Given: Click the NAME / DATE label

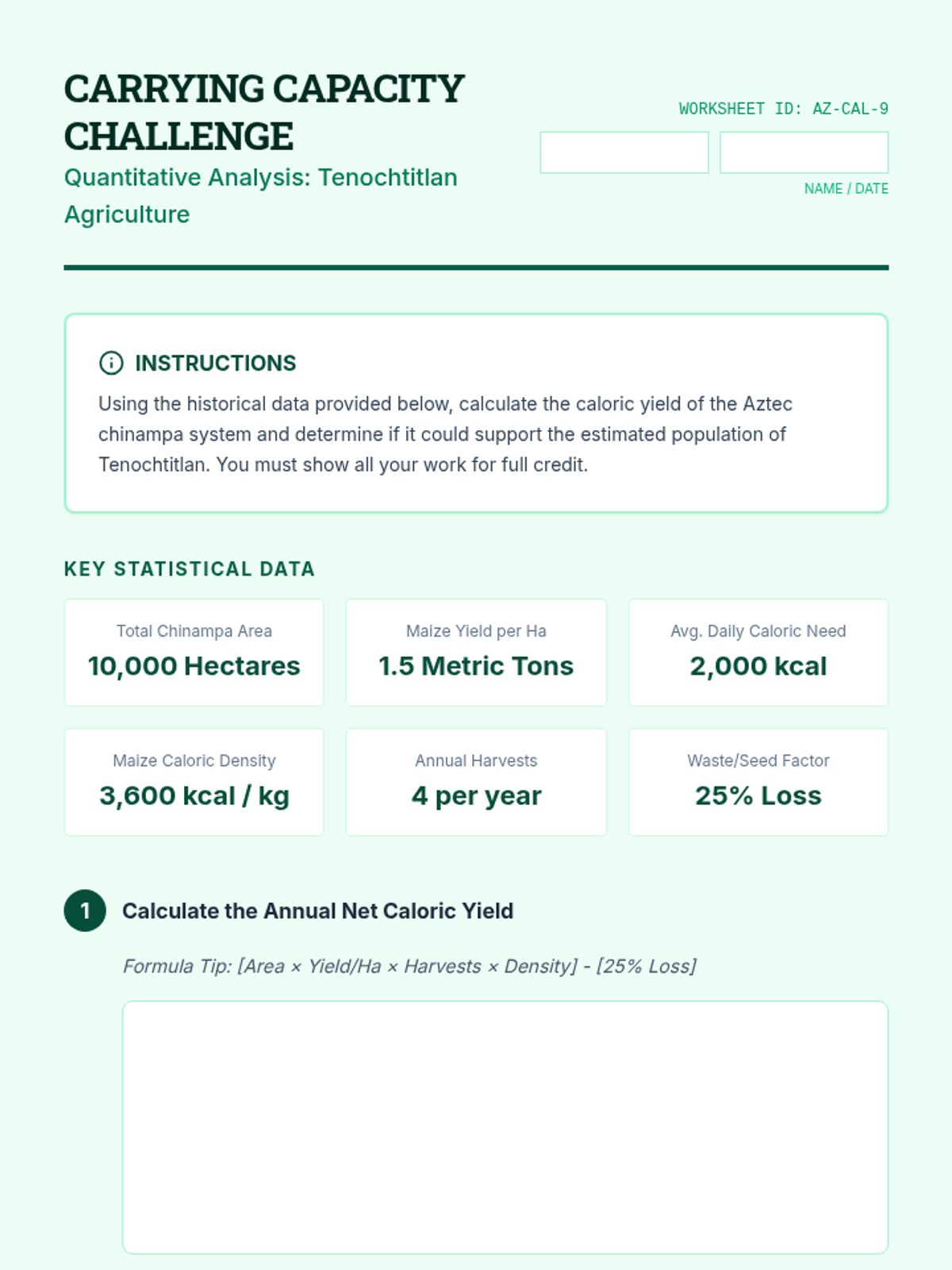Looking at the screenshot, I should pyautogui.click(x=846, y=189).
